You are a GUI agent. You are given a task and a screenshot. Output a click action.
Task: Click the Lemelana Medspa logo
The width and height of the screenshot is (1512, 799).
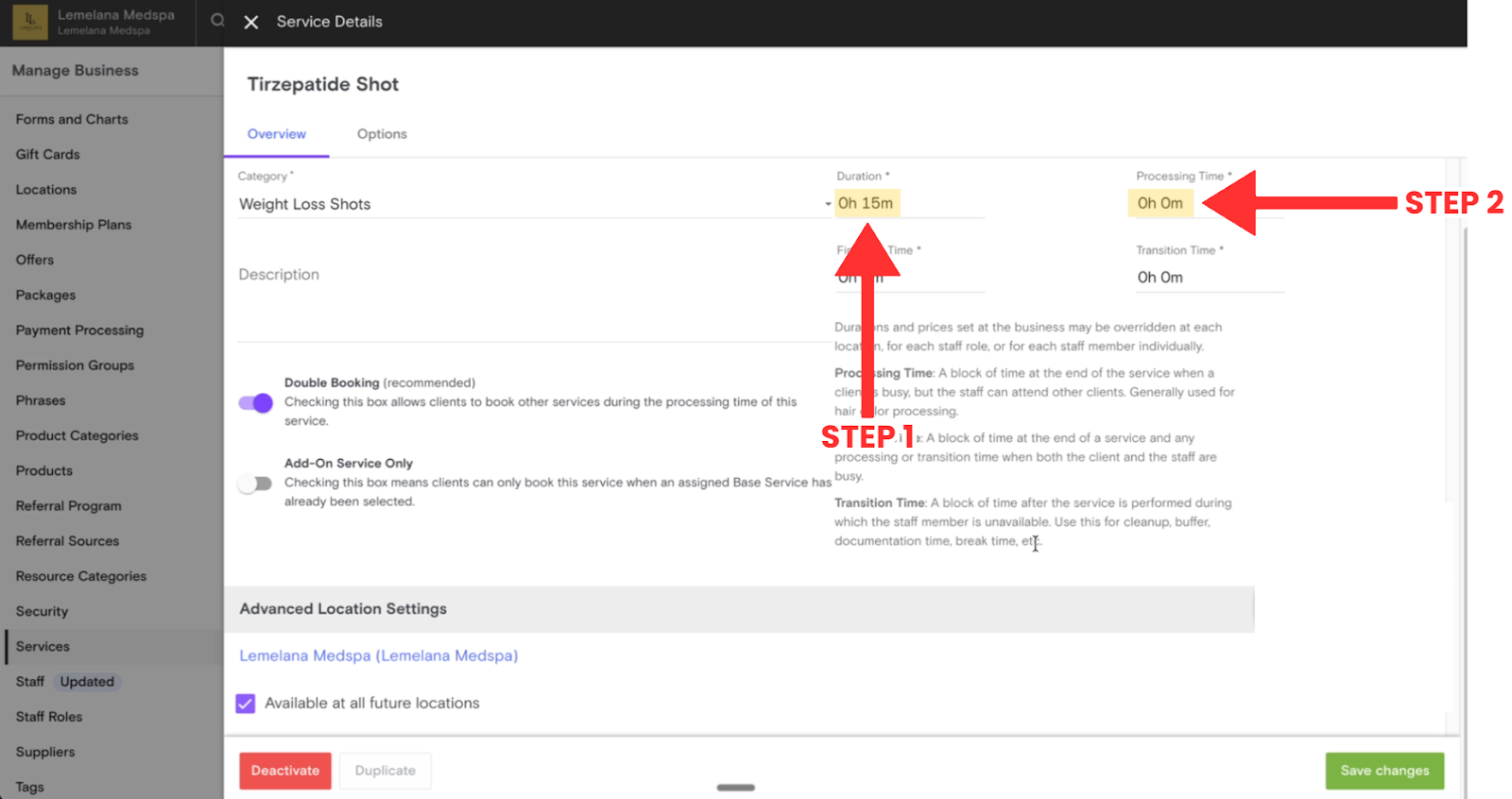tap(30, 22)
